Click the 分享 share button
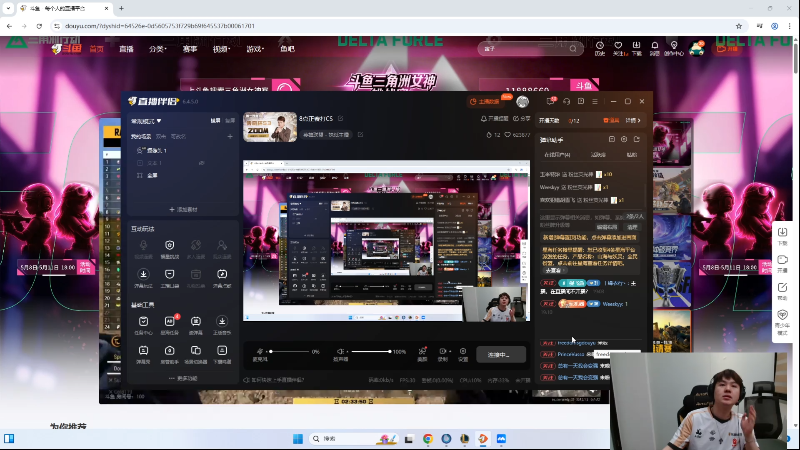Viewport: 800px width, 450px height. click(x=521, y=118)
